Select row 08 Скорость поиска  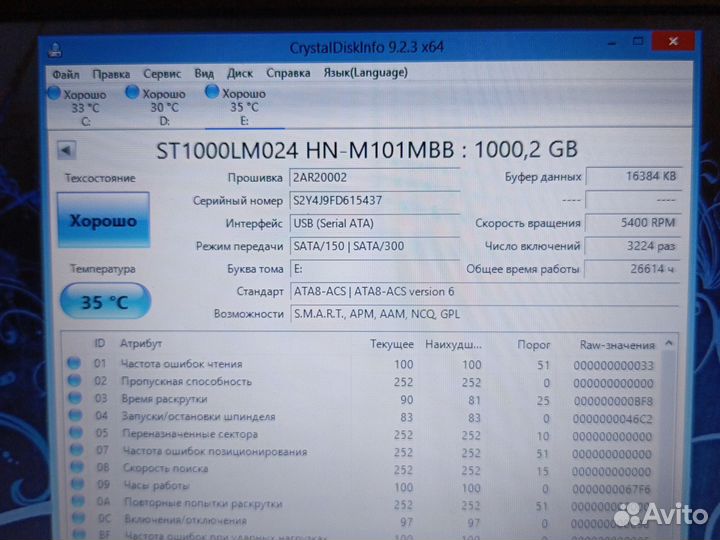click(x=363, y=470)
